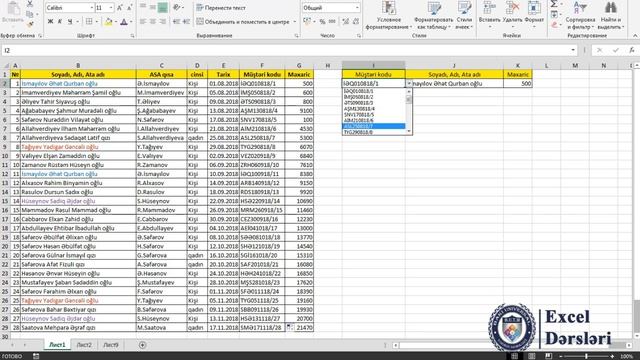Image resolution: width=640 pixels, height=360 pixels.
Task: Adjust the zoom slider in status bar
Action: point(587,356)
